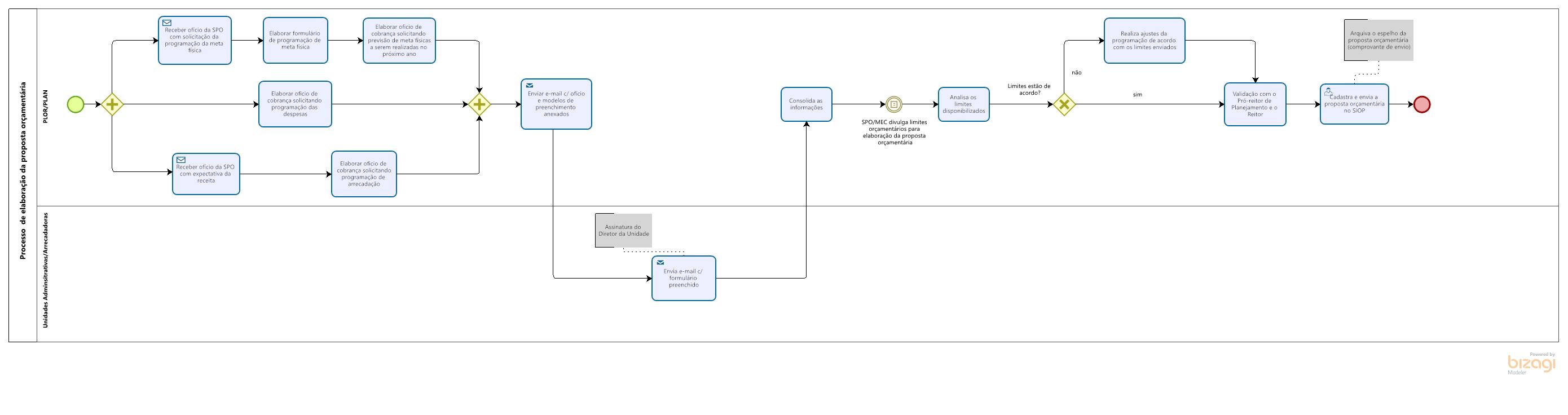Image resolution: width=1568 pixels, height=415 pixels.
Task: Select 'Consolida as informações' task box
Action: pyautogui.click(x=807, y=104)
